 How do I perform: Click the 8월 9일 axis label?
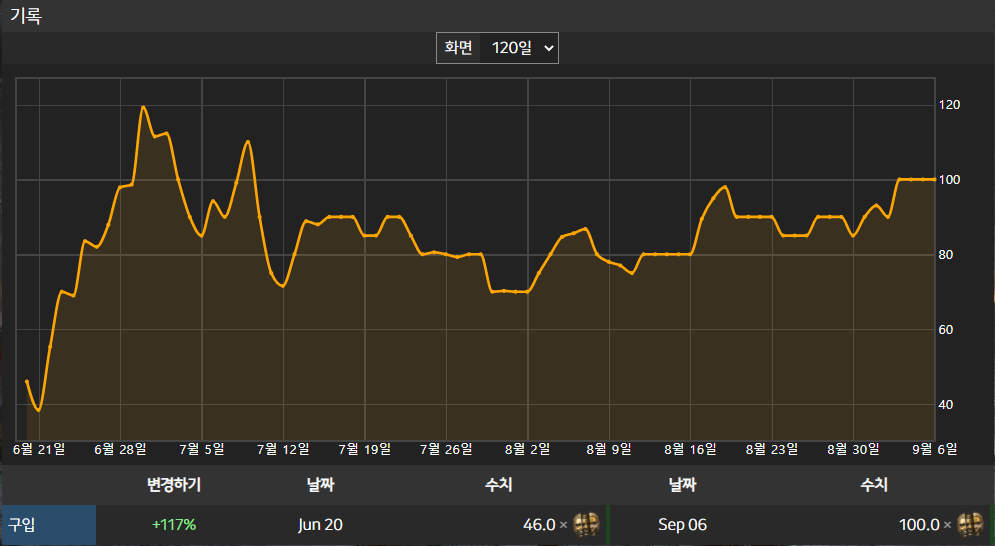click(609, 449)
